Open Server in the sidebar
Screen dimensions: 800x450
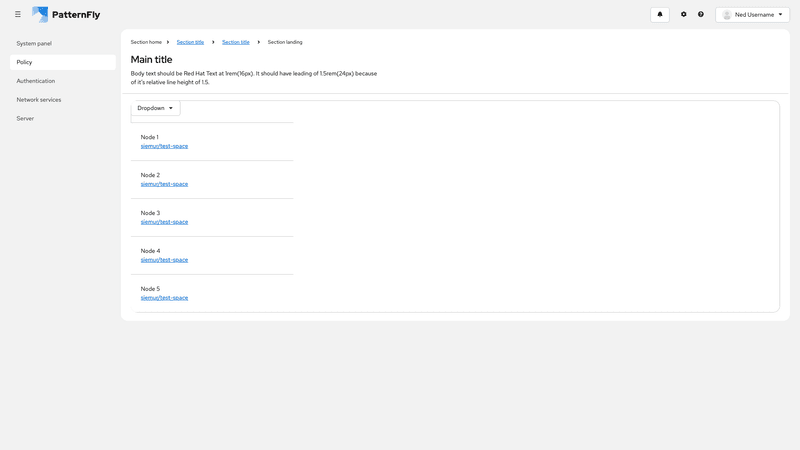pyautogui.click(x=25, y=118)
